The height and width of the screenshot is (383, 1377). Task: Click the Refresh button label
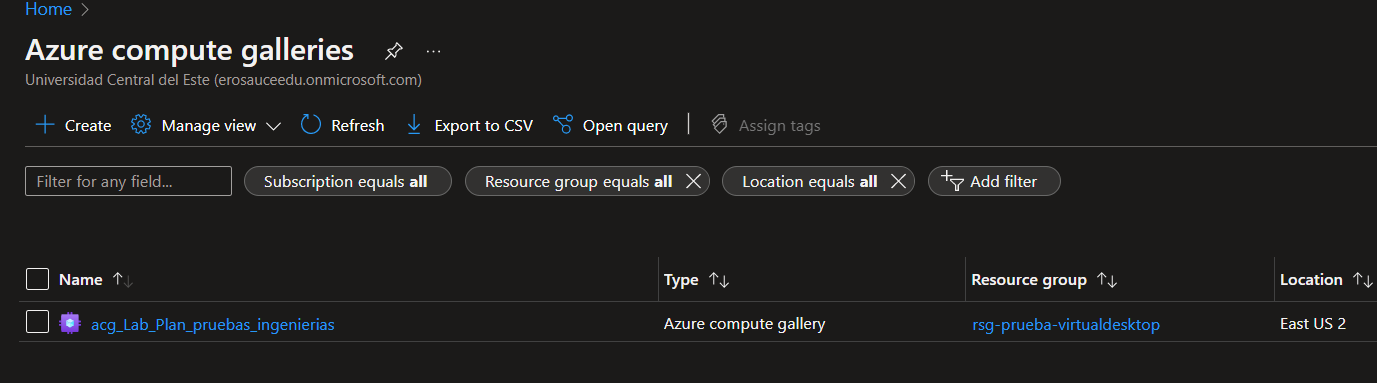point(358,125)
